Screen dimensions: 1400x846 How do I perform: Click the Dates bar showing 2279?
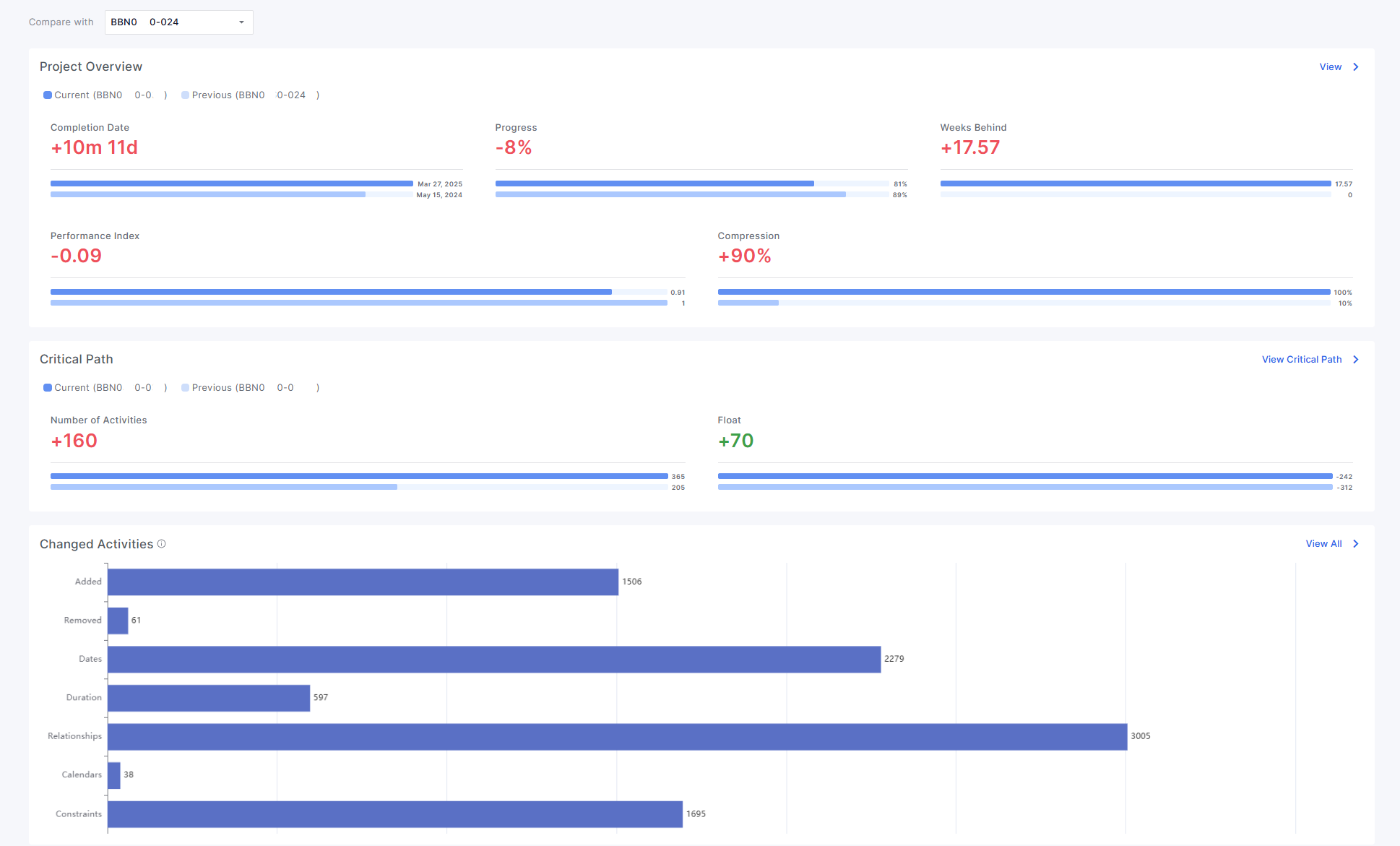tap(494, 659)
